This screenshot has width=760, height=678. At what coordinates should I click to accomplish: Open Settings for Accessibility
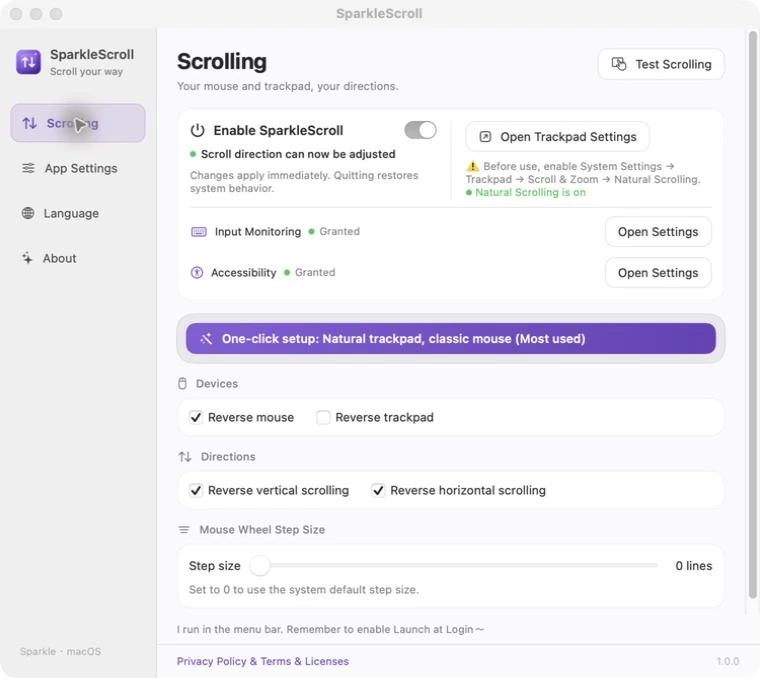tap(658, 272)
